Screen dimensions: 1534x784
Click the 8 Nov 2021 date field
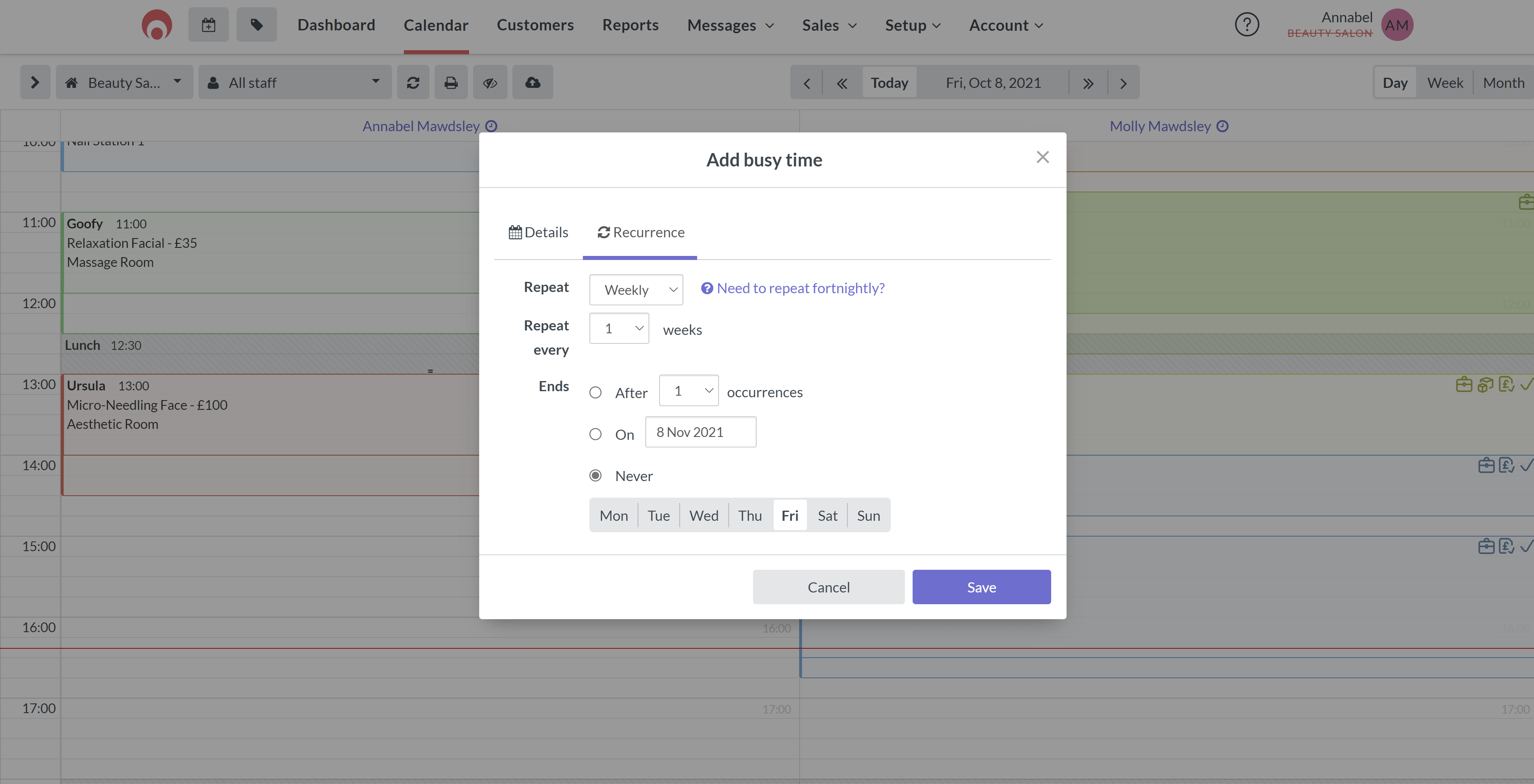coord(700,432)
